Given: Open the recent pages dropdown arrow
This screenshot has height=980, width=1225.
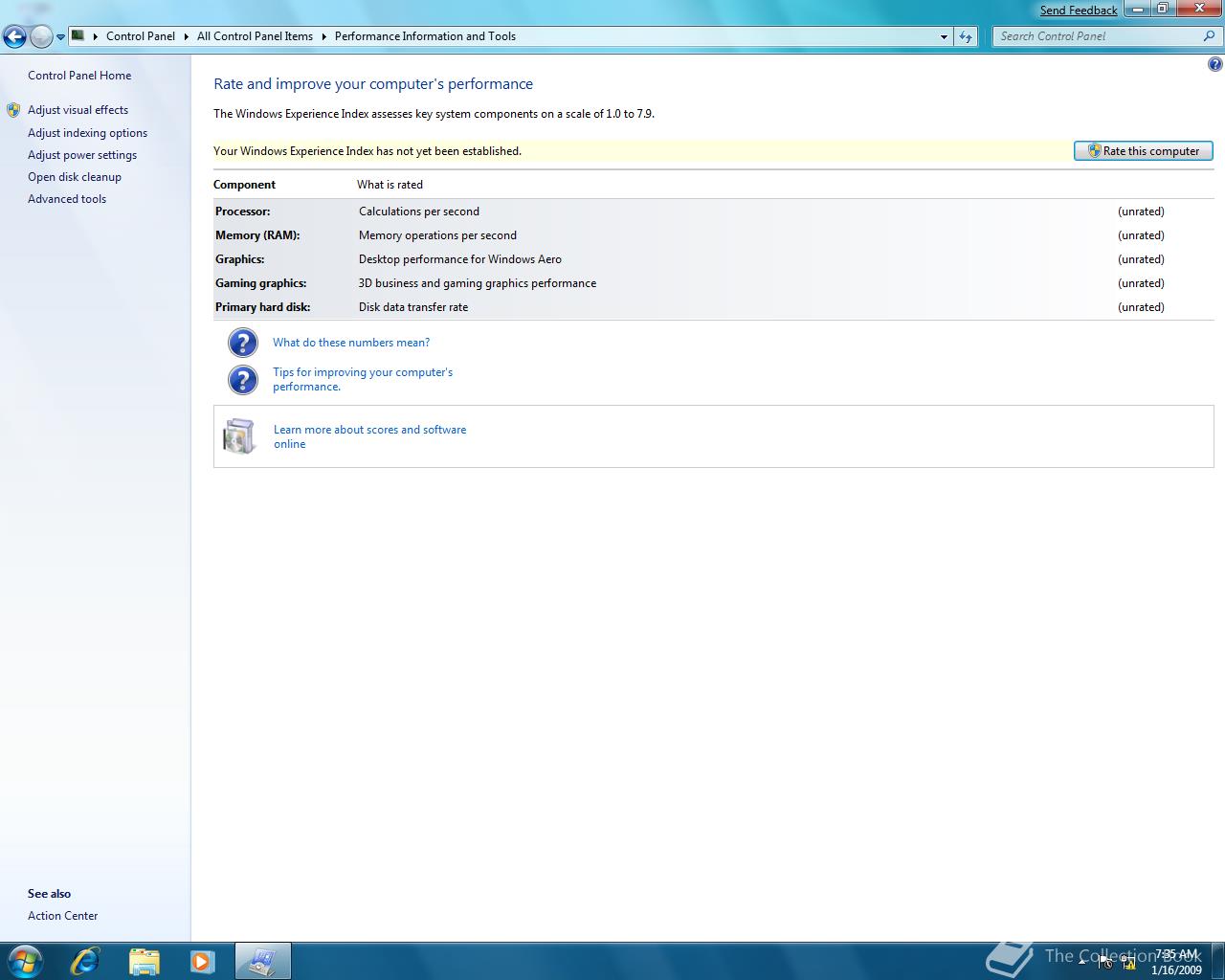Looking at the screenshot, I should [x=61, y=37].
